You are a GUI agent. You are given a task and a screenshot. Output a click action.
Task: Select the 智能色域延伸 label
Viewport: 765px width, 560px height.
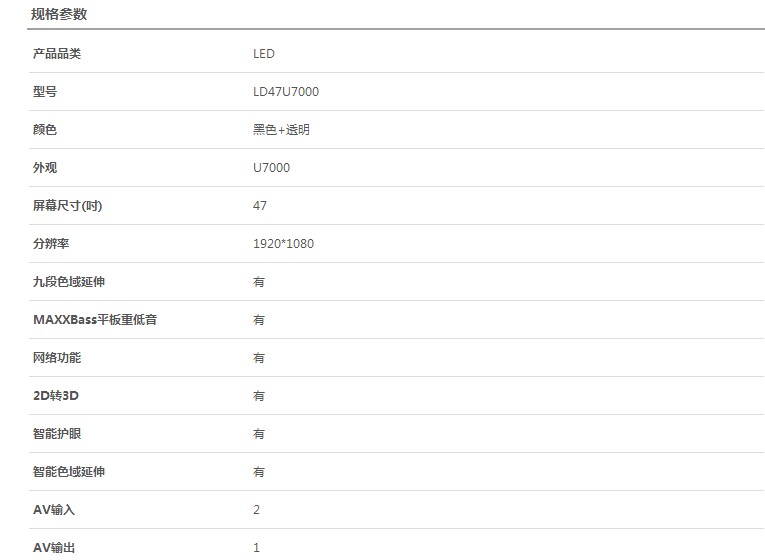coord(69,472)
